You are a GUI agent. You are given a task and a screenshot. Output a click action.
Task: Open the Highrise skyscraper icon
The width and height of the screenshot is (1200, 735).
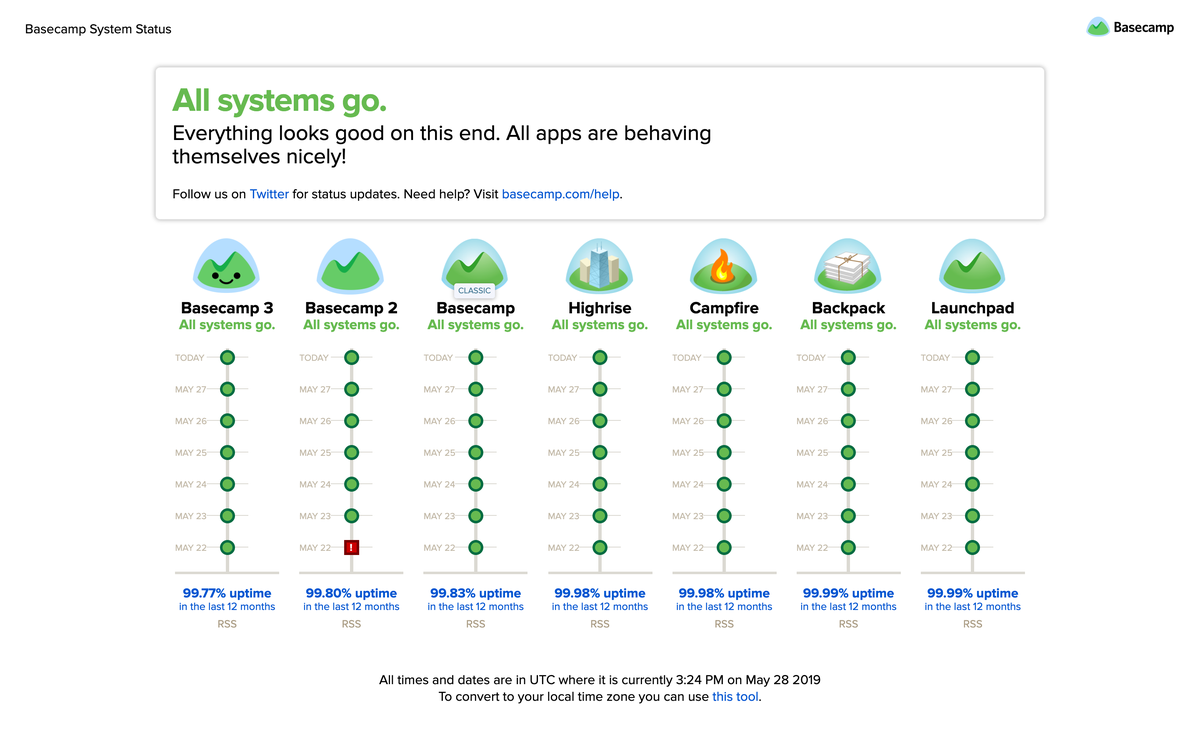click(600, 265)
